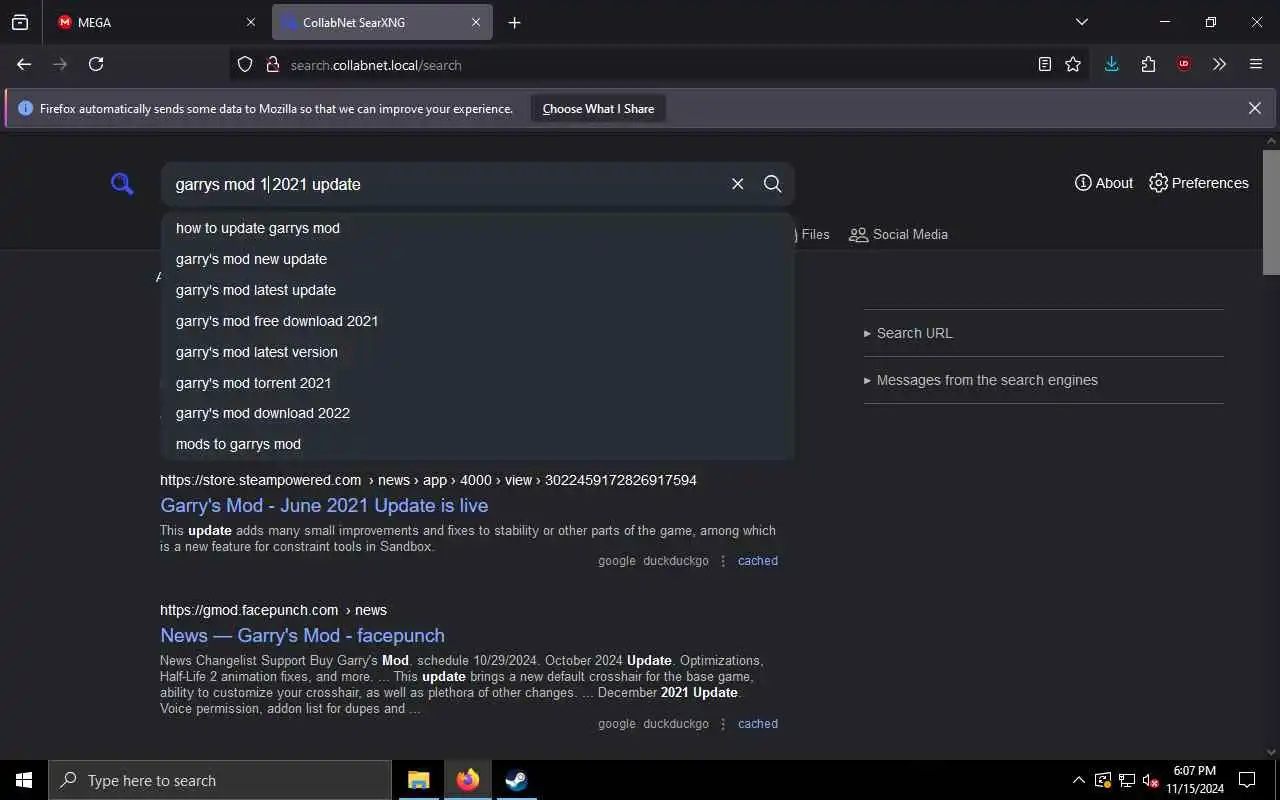Image resolution: width=1280 pixels, height=800 pixels.
Task: Open cached copy of facepunch result
Action: (x=758, y=724)
